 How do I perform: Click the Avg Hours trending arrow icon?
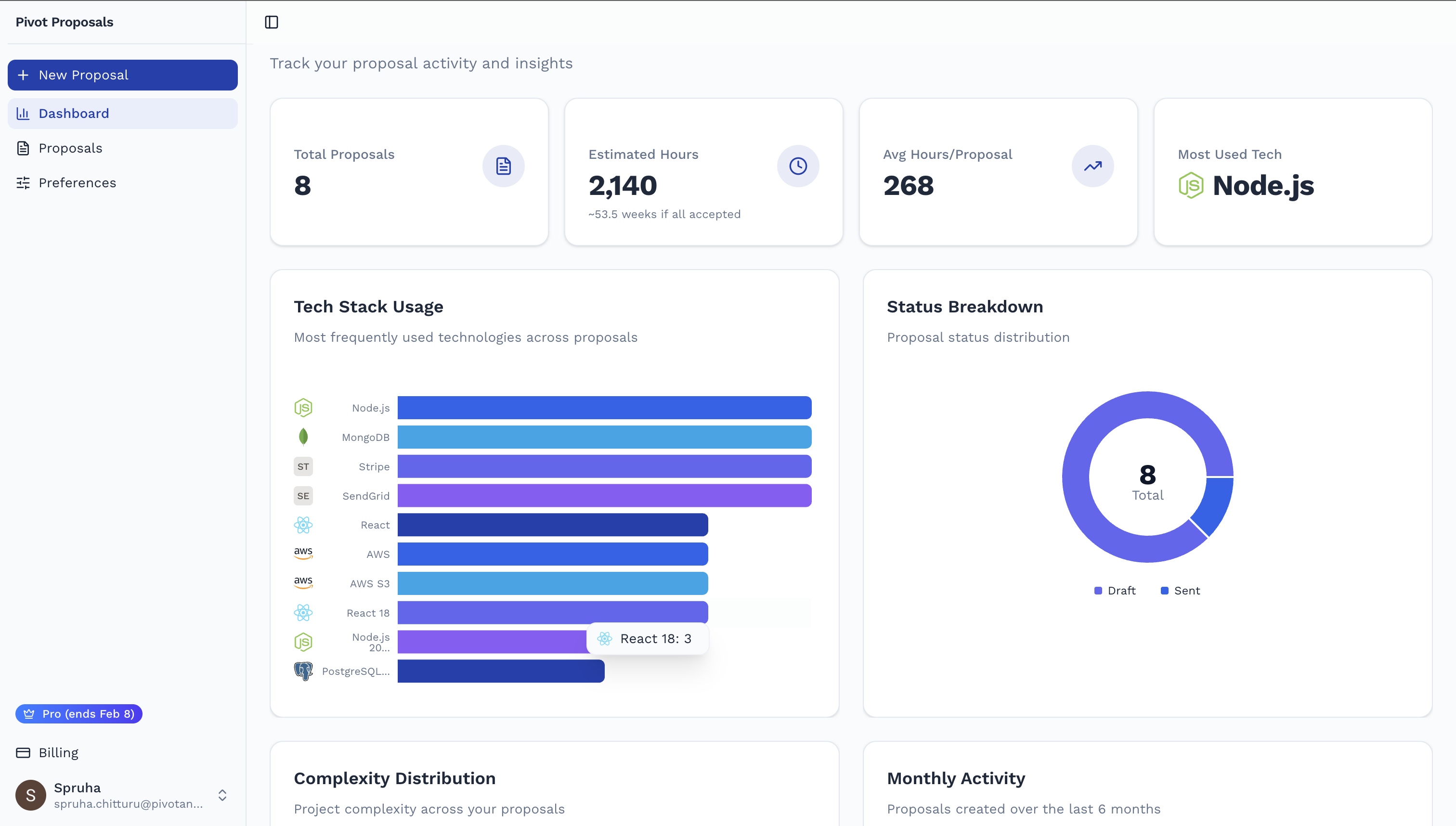(x=1092, y=166)
